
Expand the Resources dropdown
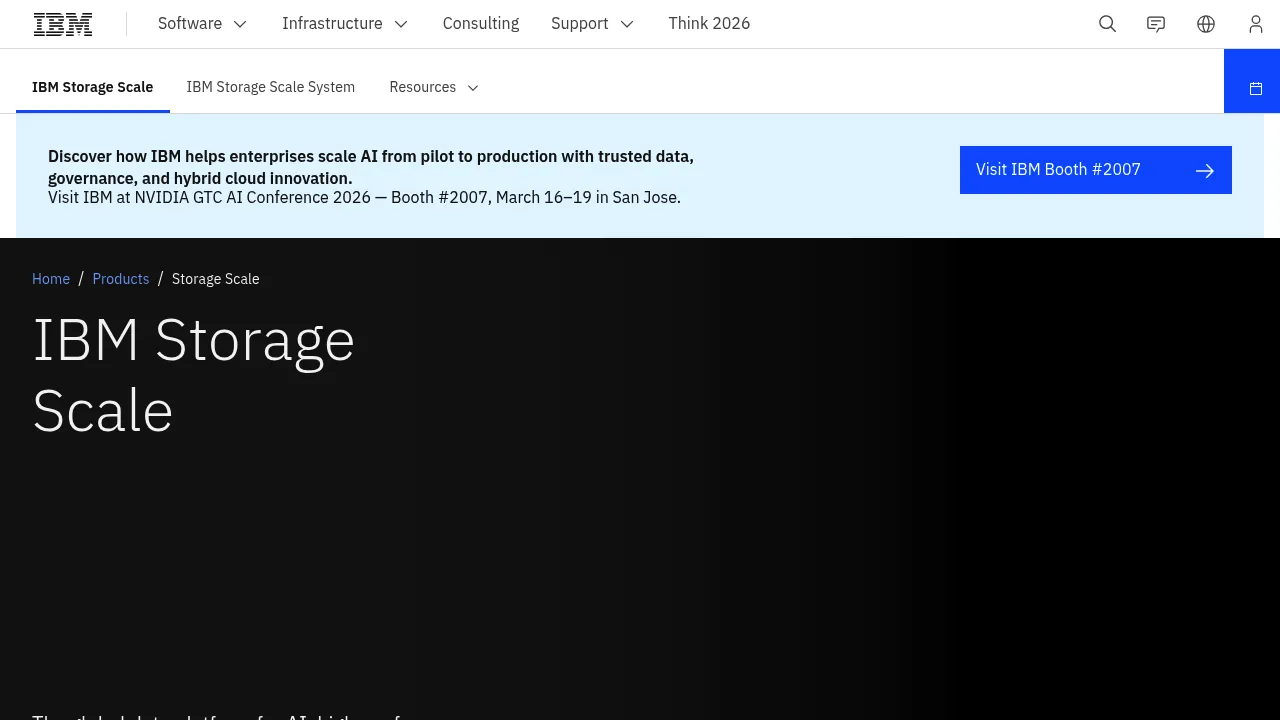point(434,87)
